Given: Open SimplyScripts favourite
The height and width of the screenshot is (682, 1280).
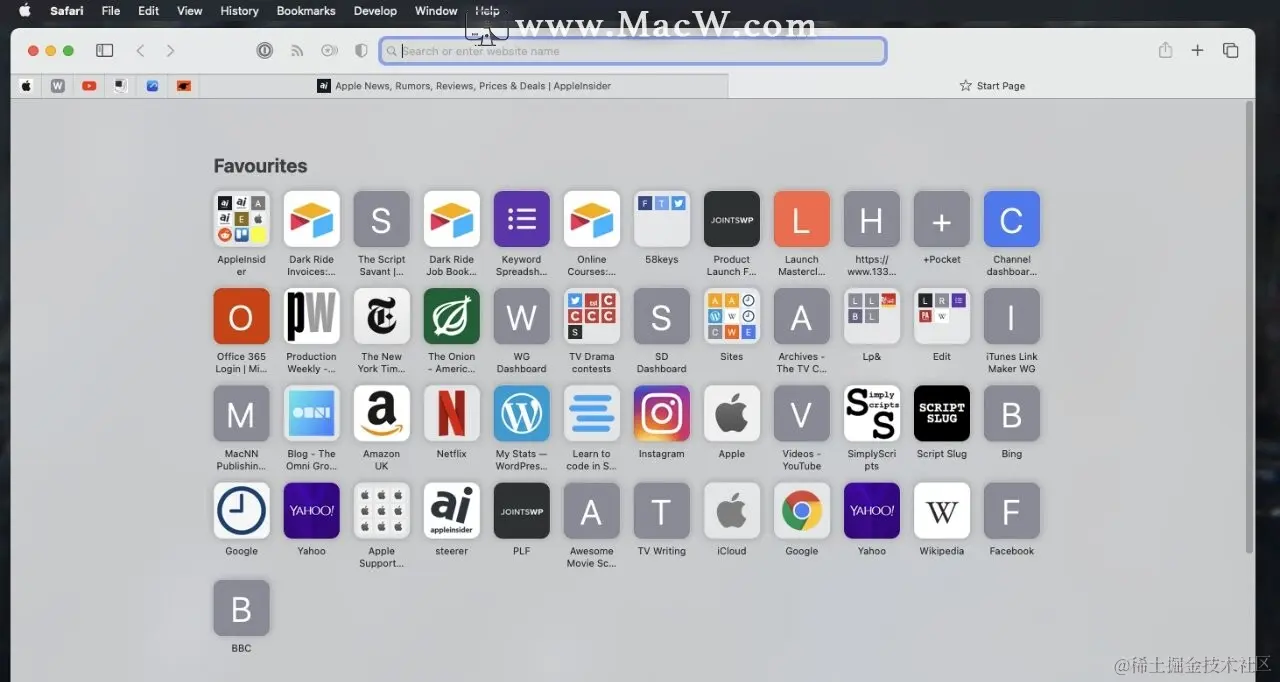Looking at the screenshot, I should 871,413.
